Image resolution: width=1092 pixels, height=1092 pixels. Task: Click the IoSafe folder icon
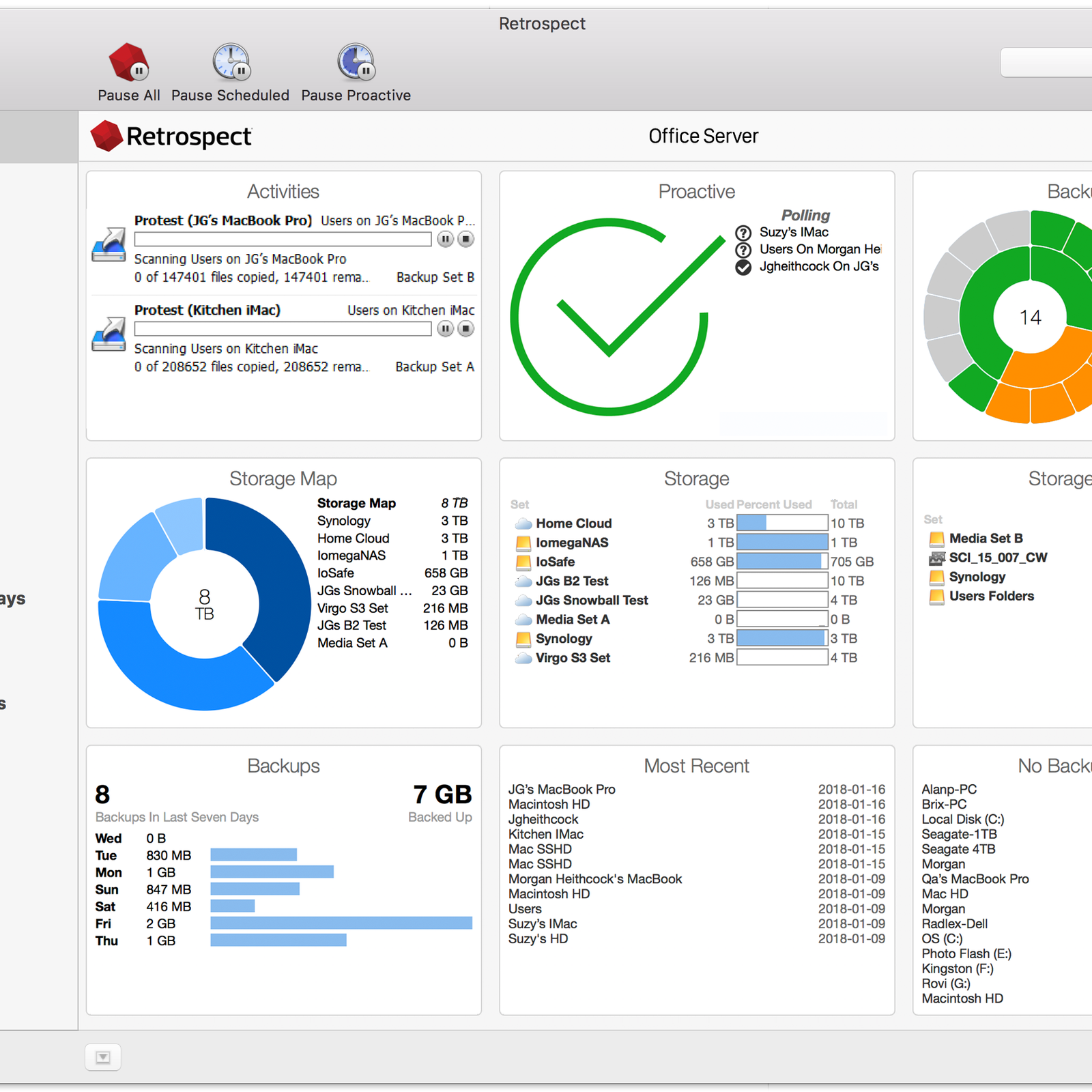coord(523,562)
